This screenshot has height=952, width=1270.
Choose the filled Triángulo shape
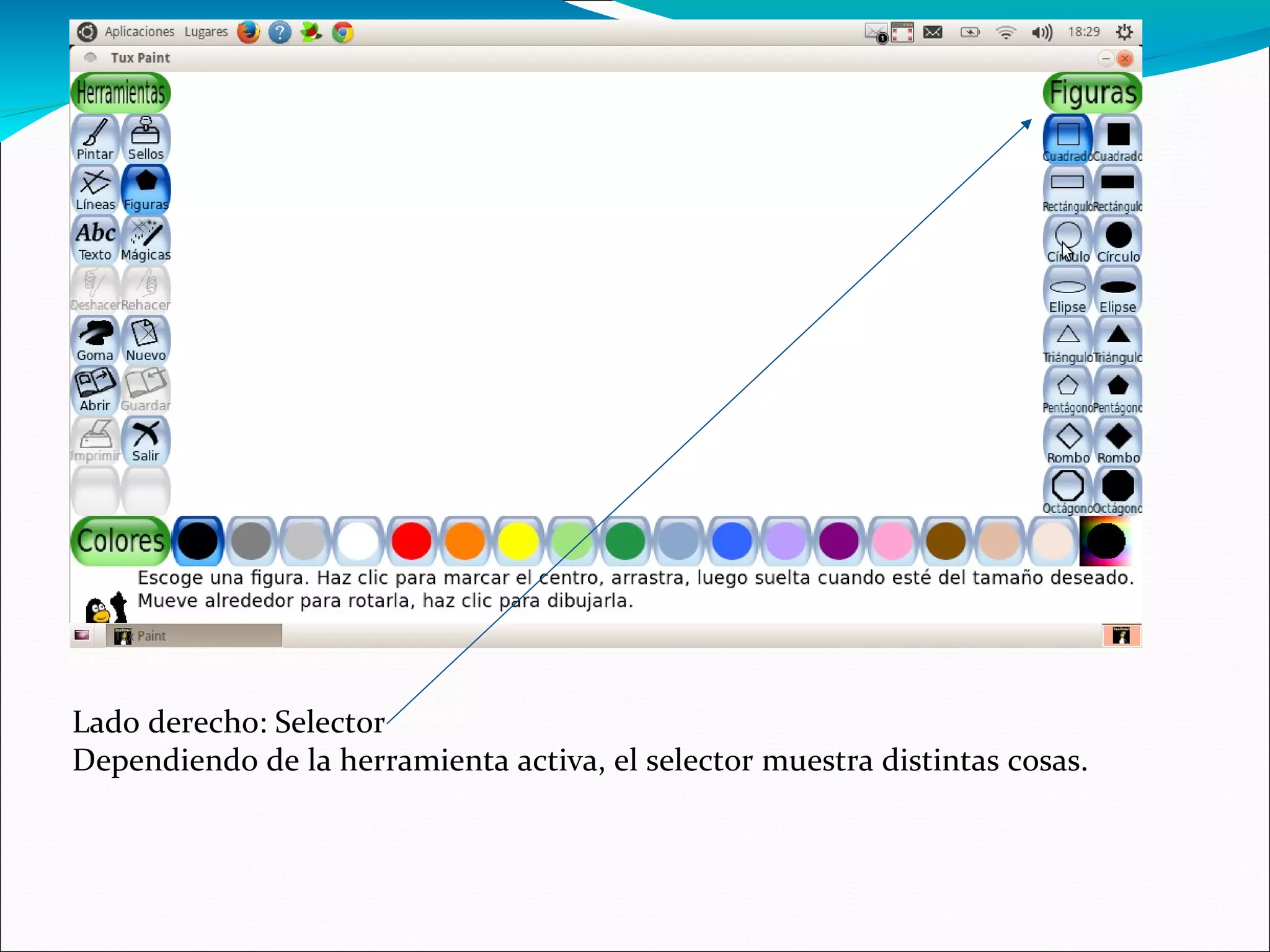(1117, 341)
